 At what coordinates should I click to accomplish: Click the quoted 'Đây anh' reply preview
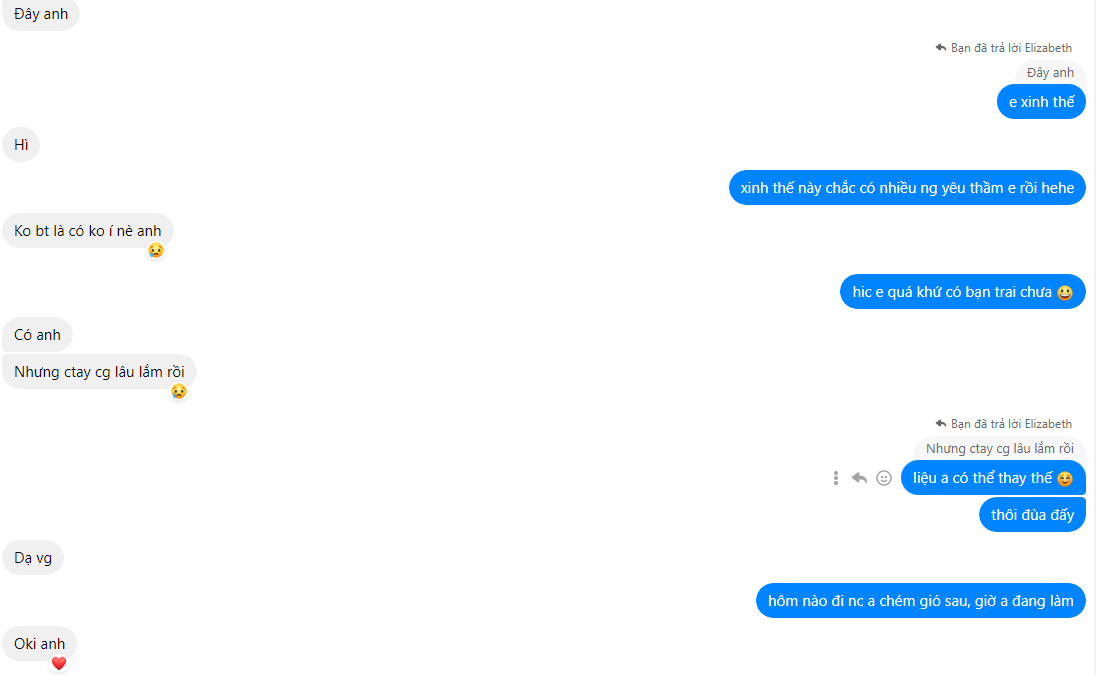[x=1050, y=73]
